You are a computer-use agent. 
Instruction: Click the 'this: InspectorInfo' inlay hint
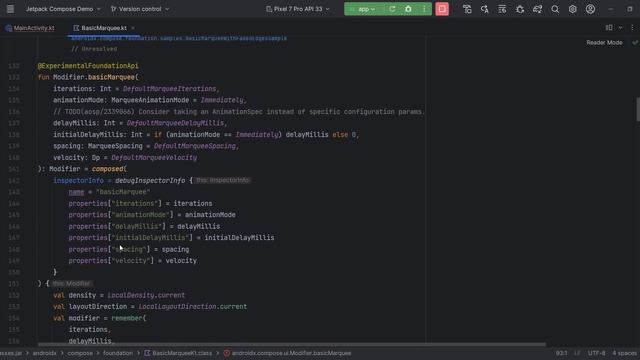click(x=222, y=180)
